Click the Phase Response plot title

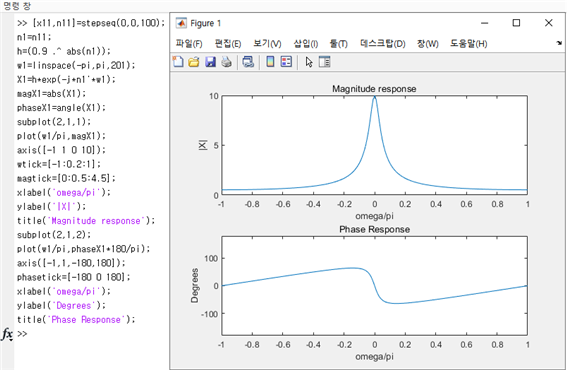tap(374, 229)
